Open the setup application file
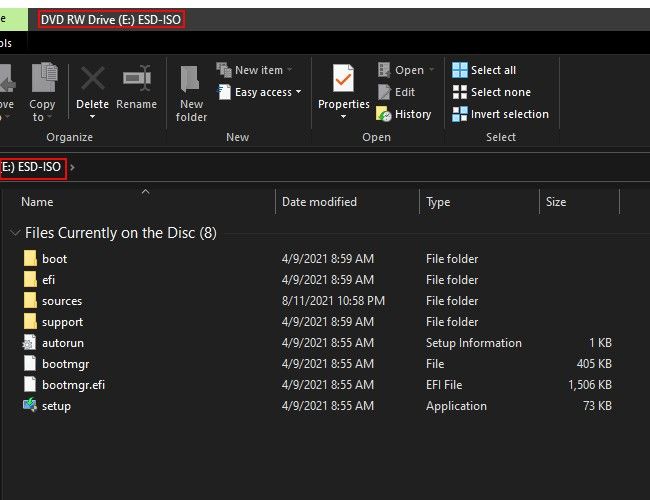 click(56, 406)
